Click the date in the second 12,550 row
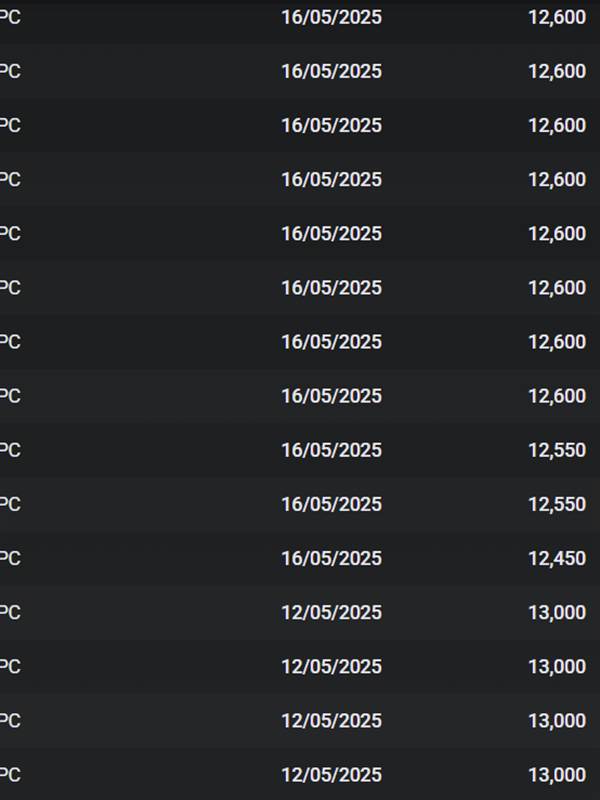The height and width of the screenshot is (800, 600). pos(332,504)
